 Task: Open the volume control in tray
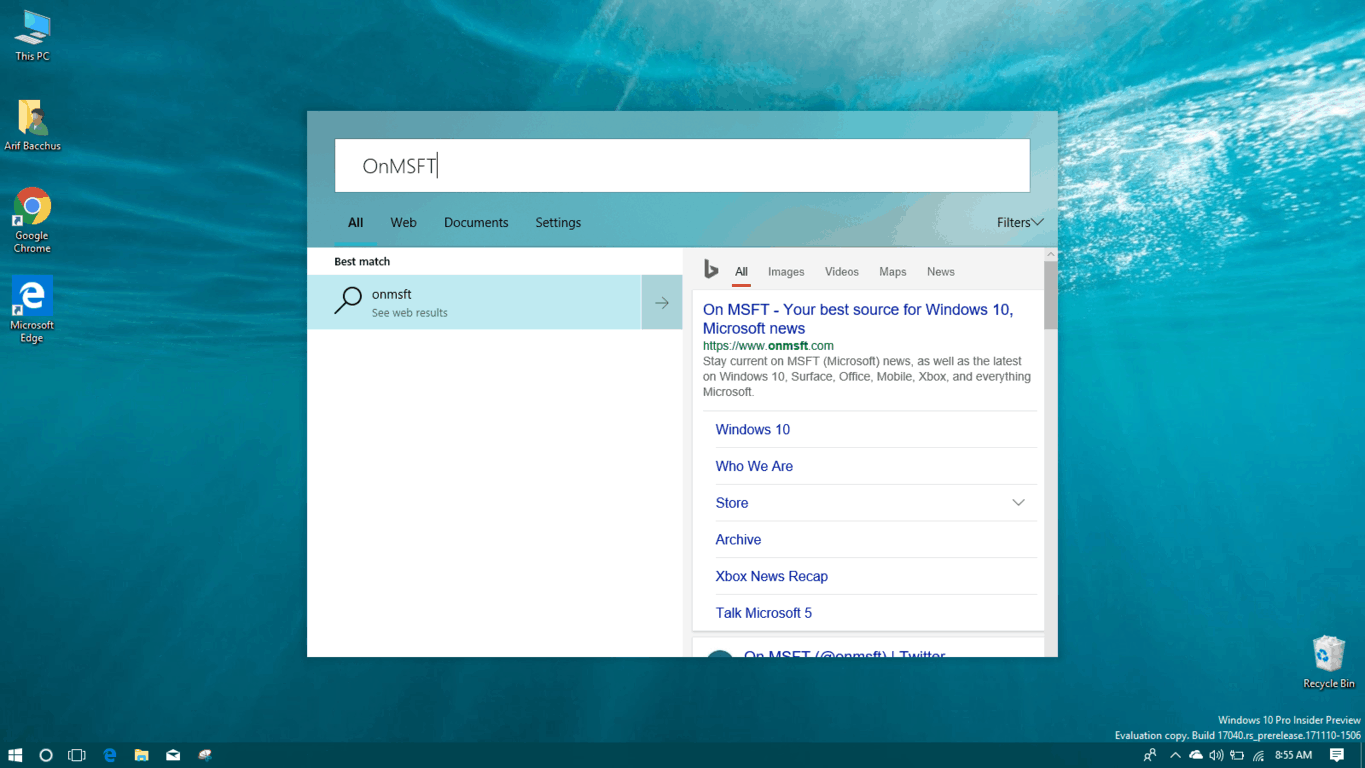click(x=1216, y=755)
